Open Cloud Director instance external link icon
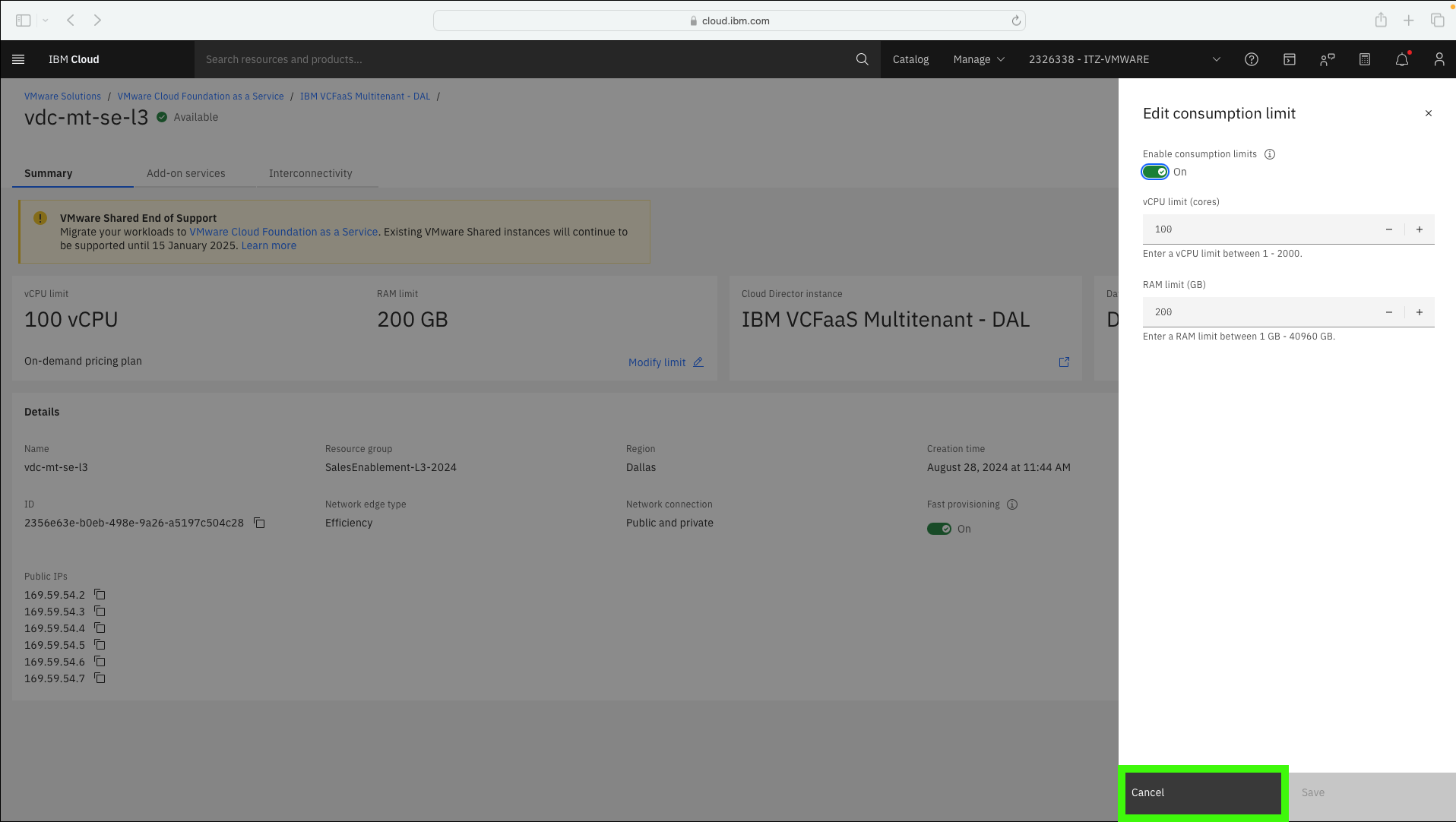Image resolution: width=1456 pixels, height=822 pixels. coord(1064,362)
